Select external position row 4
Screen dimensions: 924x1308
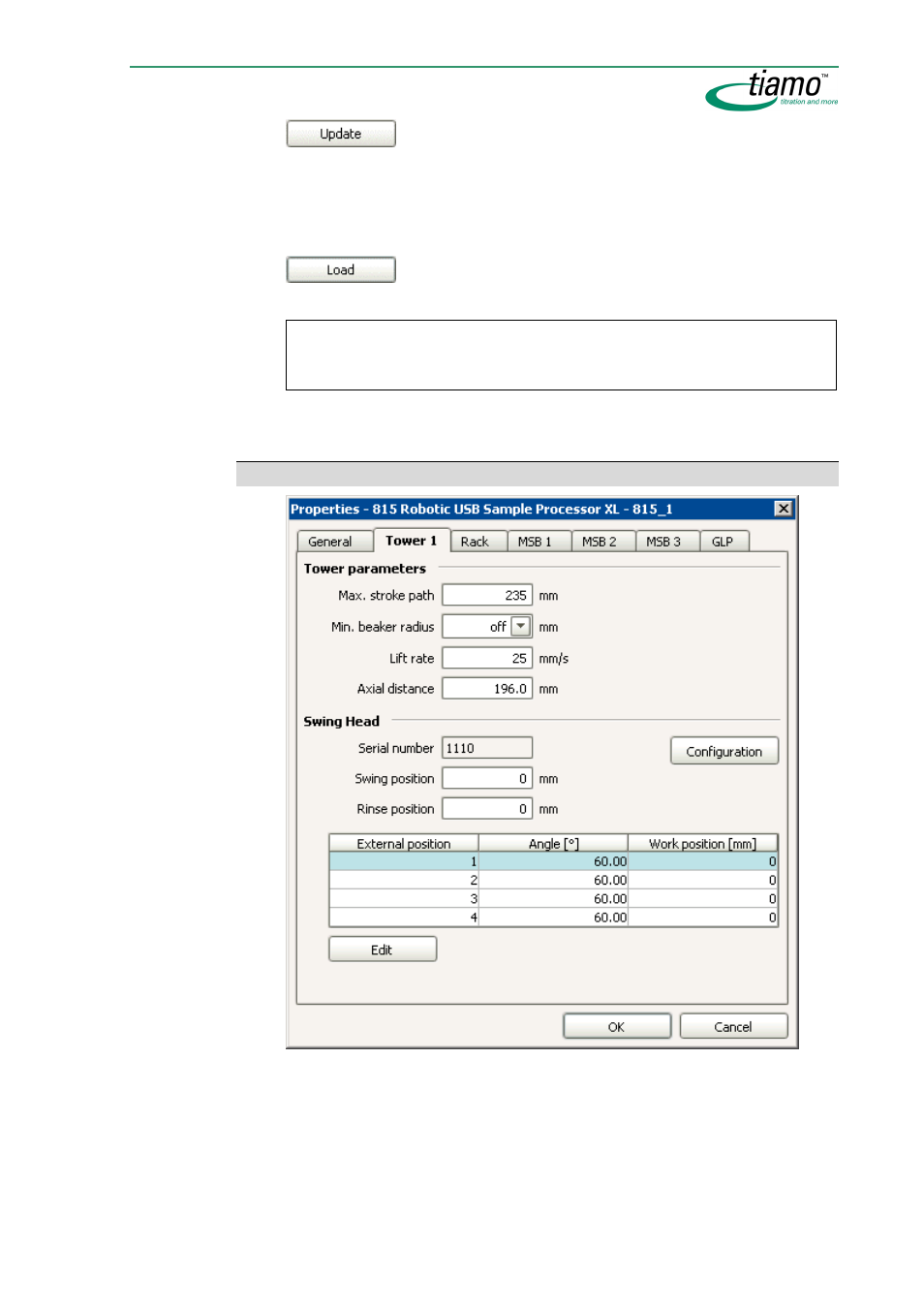click(x=553, y=918)
